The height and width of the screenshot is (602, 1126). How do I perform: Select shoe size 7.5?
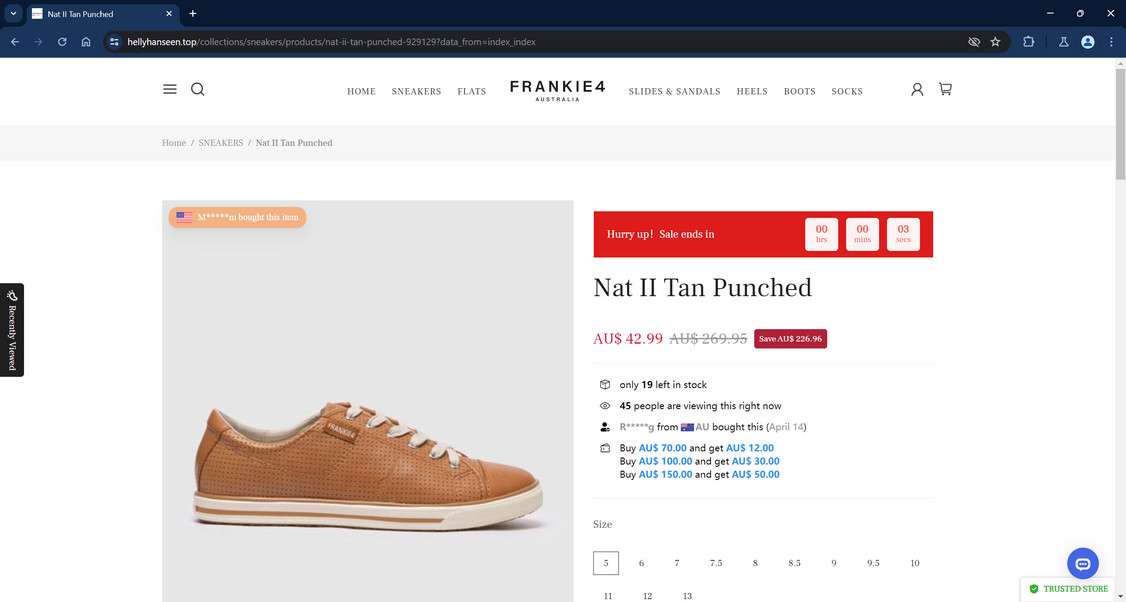(716, 563)
